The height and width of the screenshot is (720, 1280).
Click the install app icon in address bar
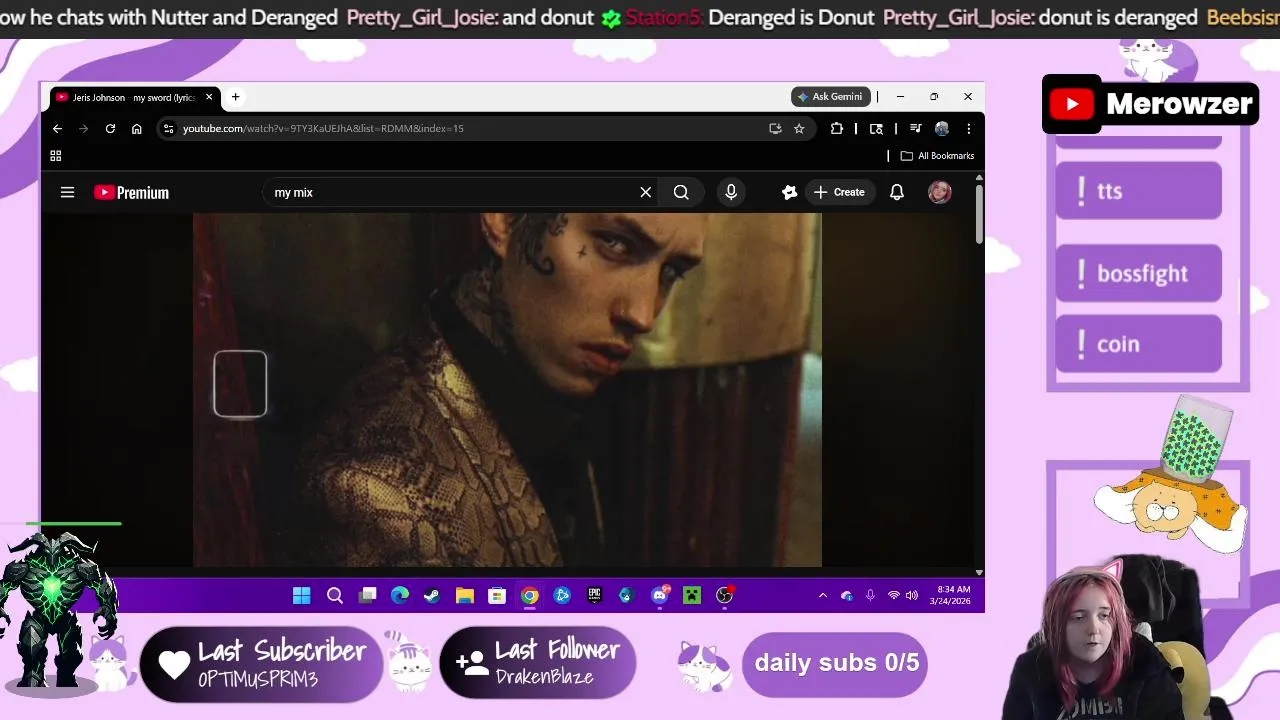pyautogui.click(x=775, y=128)
